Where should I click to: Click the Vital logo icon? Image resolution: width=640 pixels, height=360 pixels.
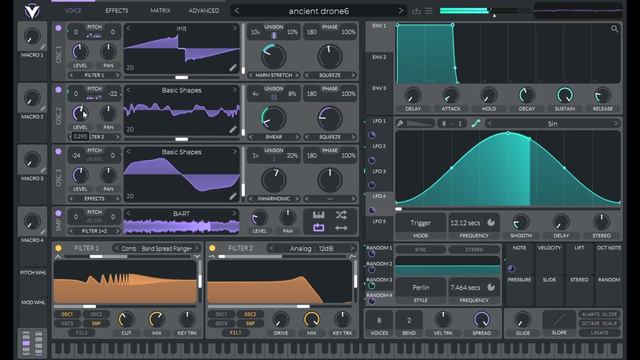[31, 11]
